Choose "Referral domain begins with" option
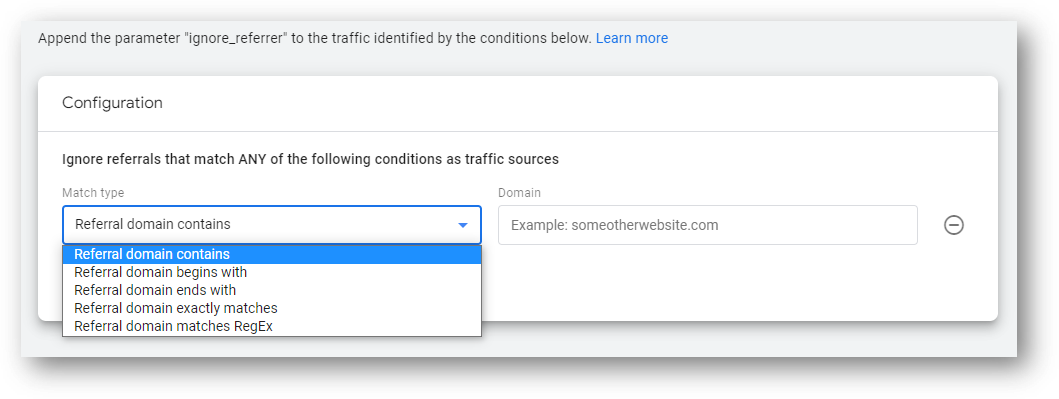1059x399 pixels. point(272,272)
